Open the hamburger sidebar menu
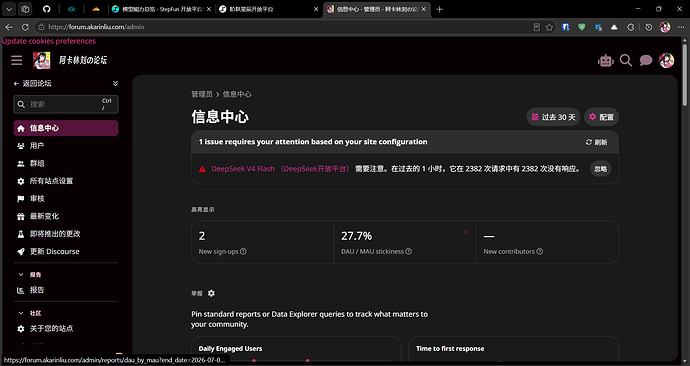This screenshot has width=690, height=366. 17,60
